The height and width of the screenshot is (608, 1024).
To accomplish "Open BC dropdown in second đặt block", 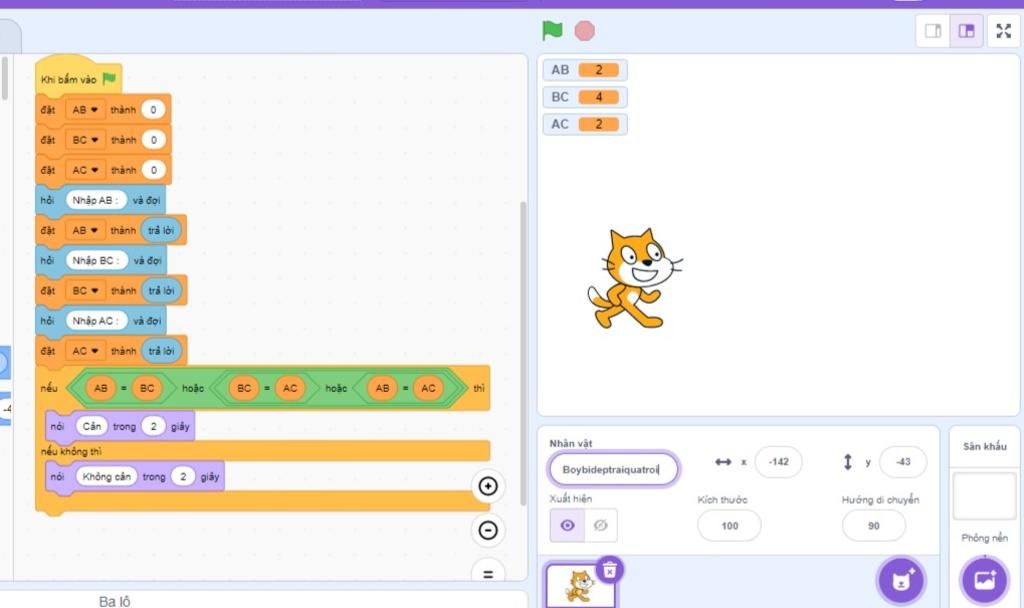I will pyautogui.click(x=86, y=140).
